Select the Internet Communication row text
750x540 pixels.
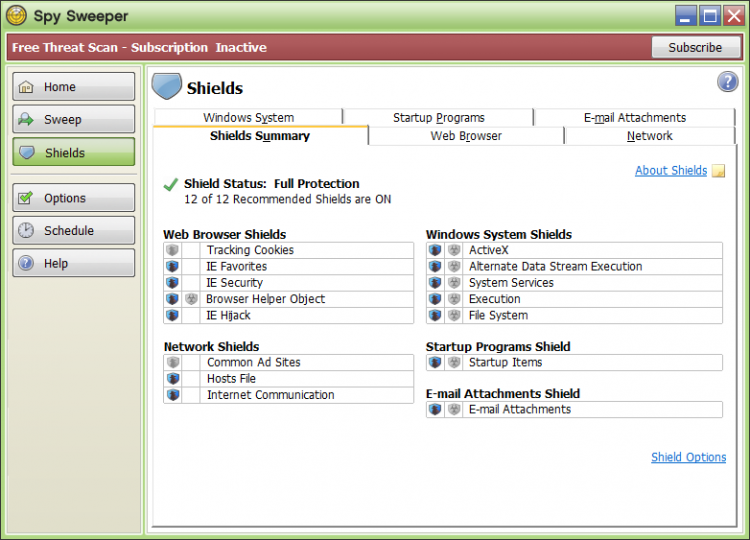(x=270, y=395)
